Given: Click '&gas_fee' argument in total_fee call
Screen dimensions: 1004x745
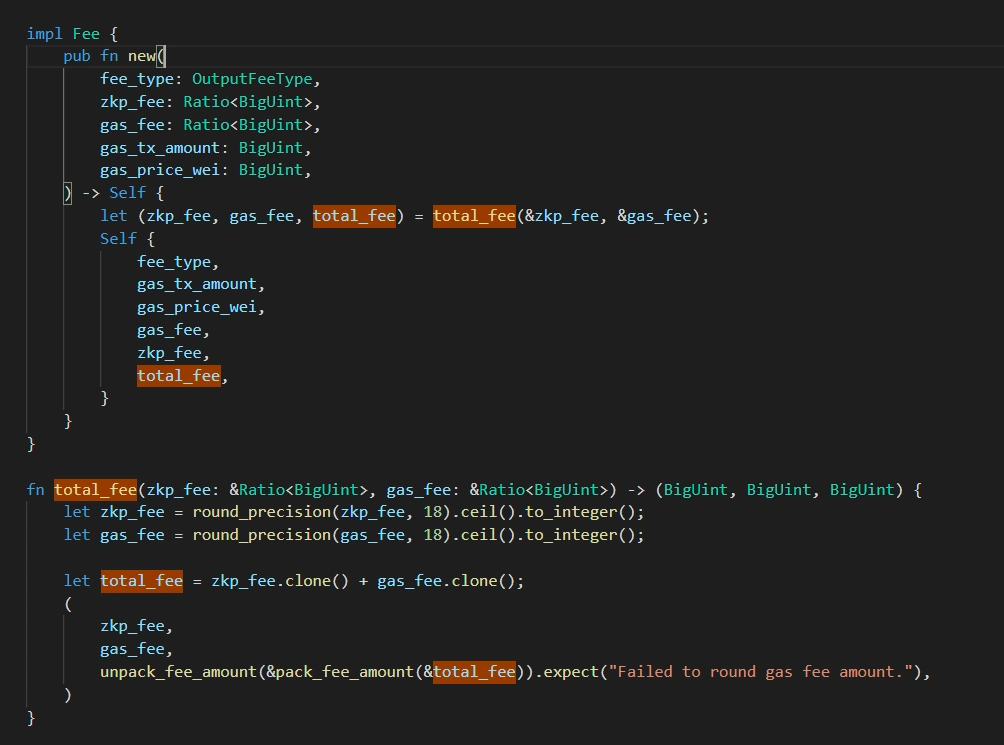Looking at the screenshot, I should (654, 216).
